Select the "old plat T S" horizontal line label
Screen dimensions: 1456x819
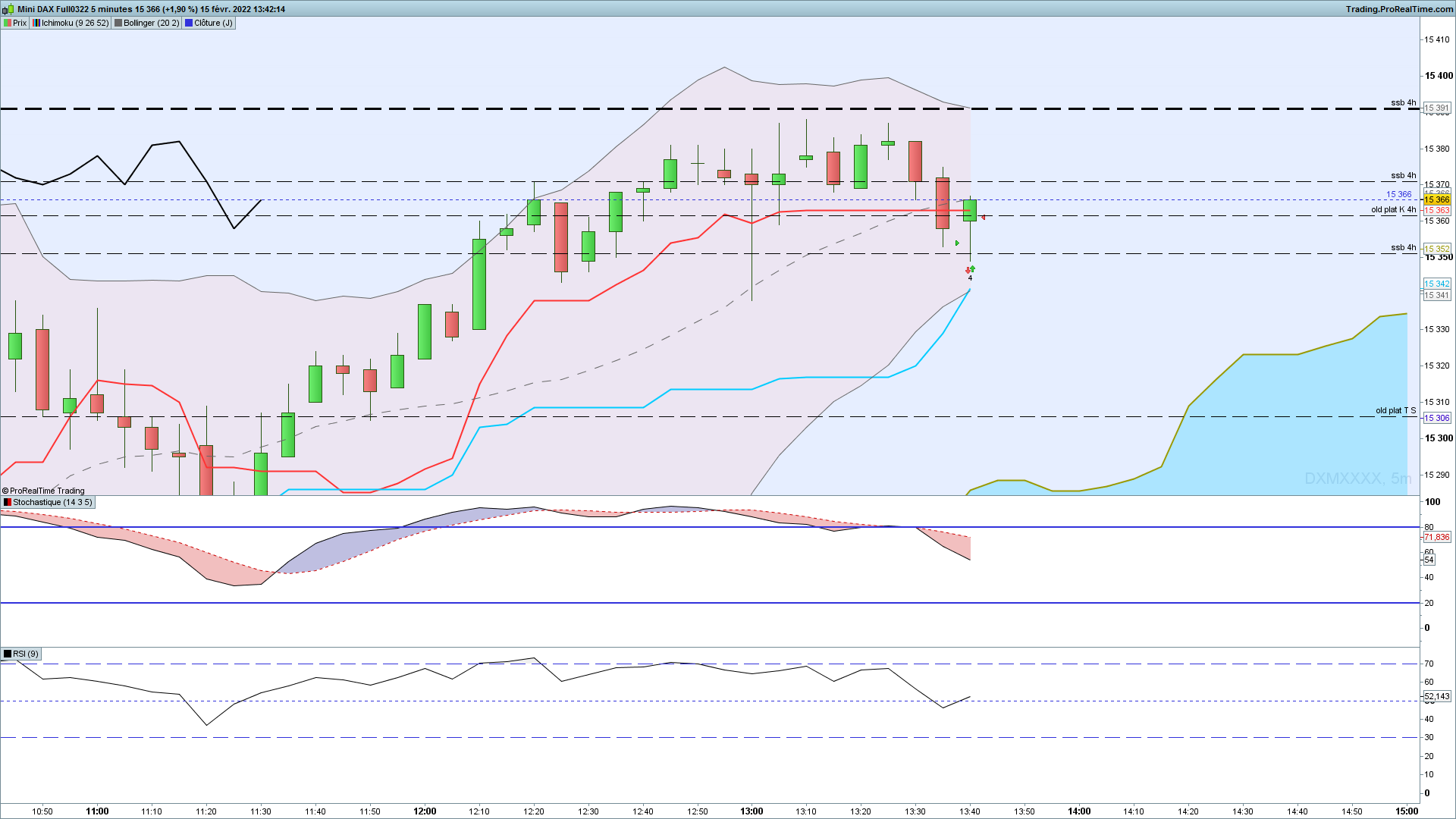point(1395,410)
